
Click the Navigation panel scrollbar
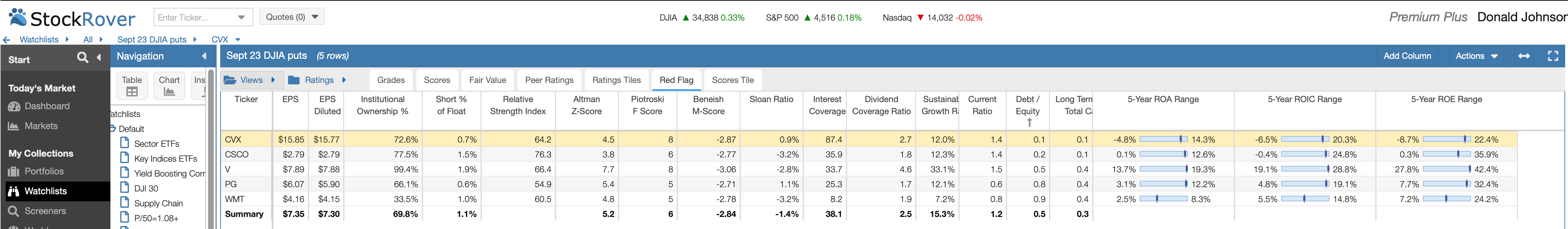pyautogui.click(x=211, y=149)
